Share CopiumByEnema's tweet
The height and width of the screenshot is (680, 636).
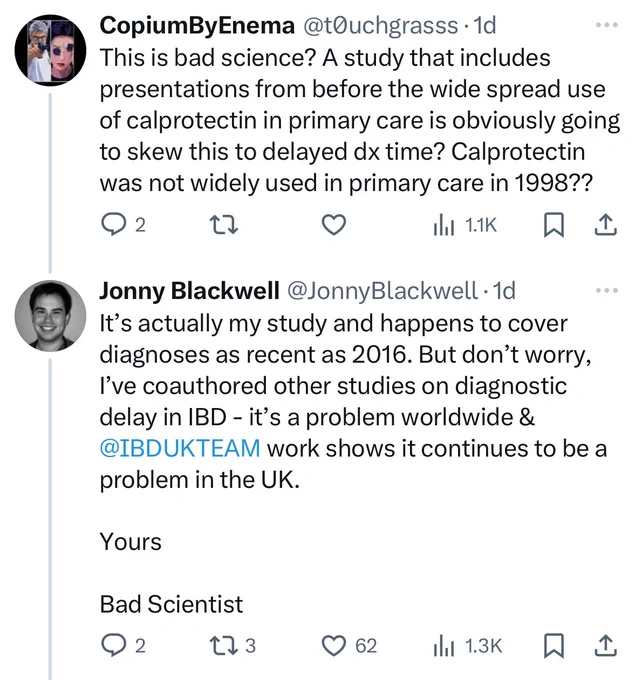point(605,225)
